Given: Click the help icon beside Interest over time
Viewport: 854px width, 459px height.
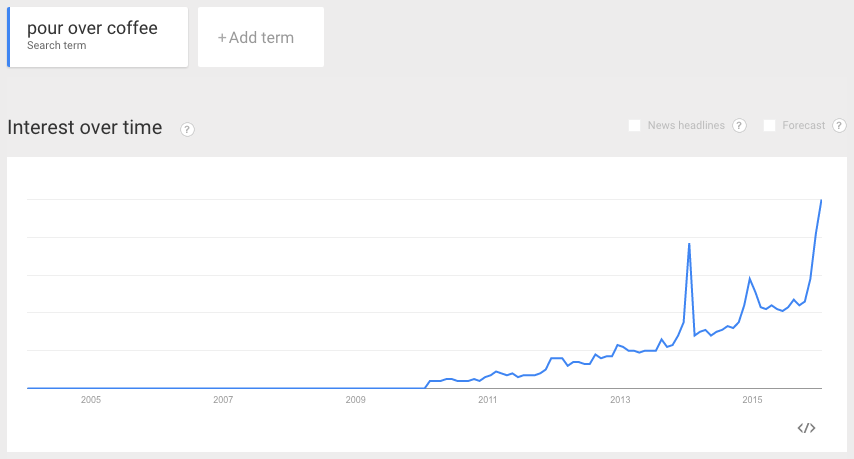Looking at the screenshot, I should click(187, 130).
